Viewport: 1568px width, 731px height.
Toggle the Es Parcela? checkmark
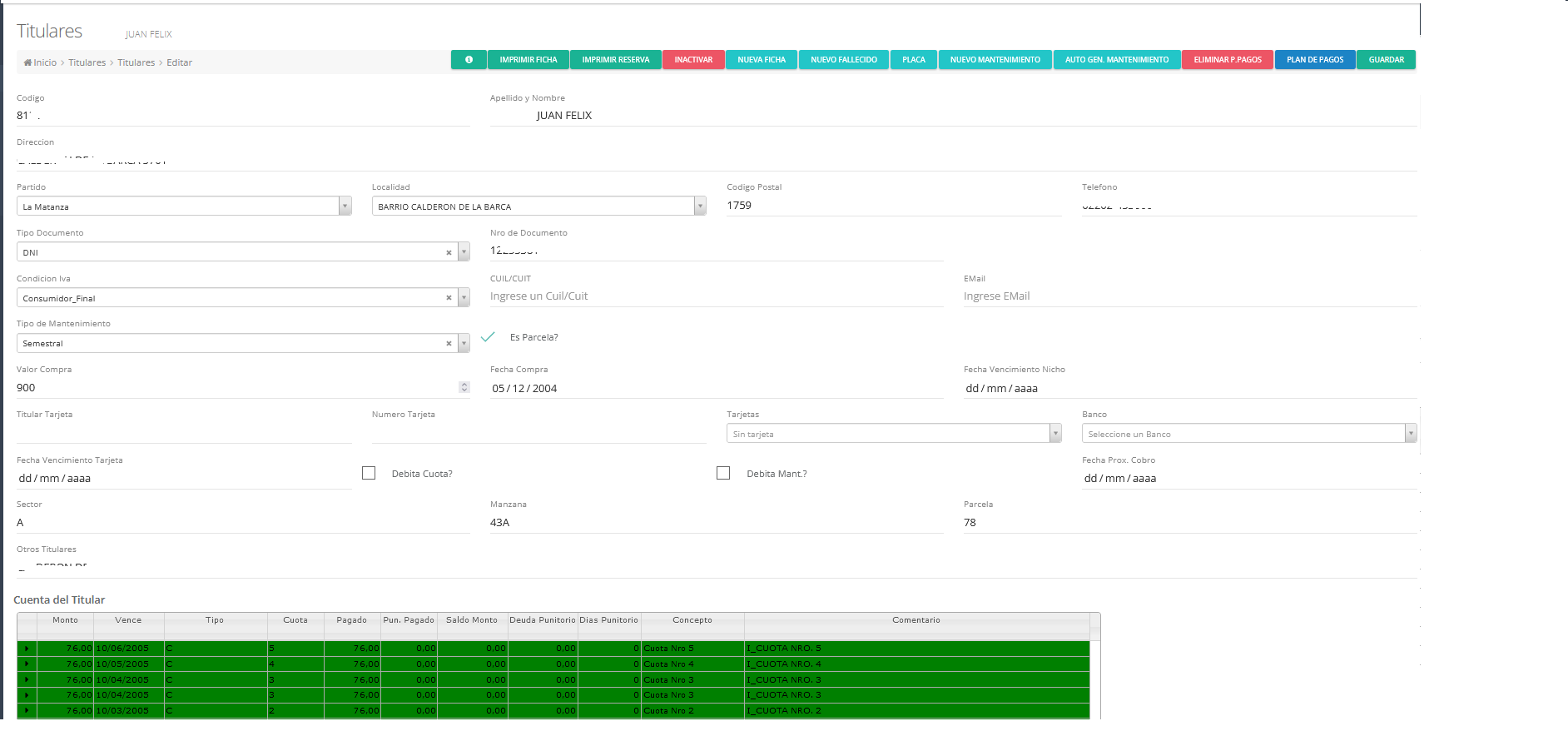tap(489, 337)
